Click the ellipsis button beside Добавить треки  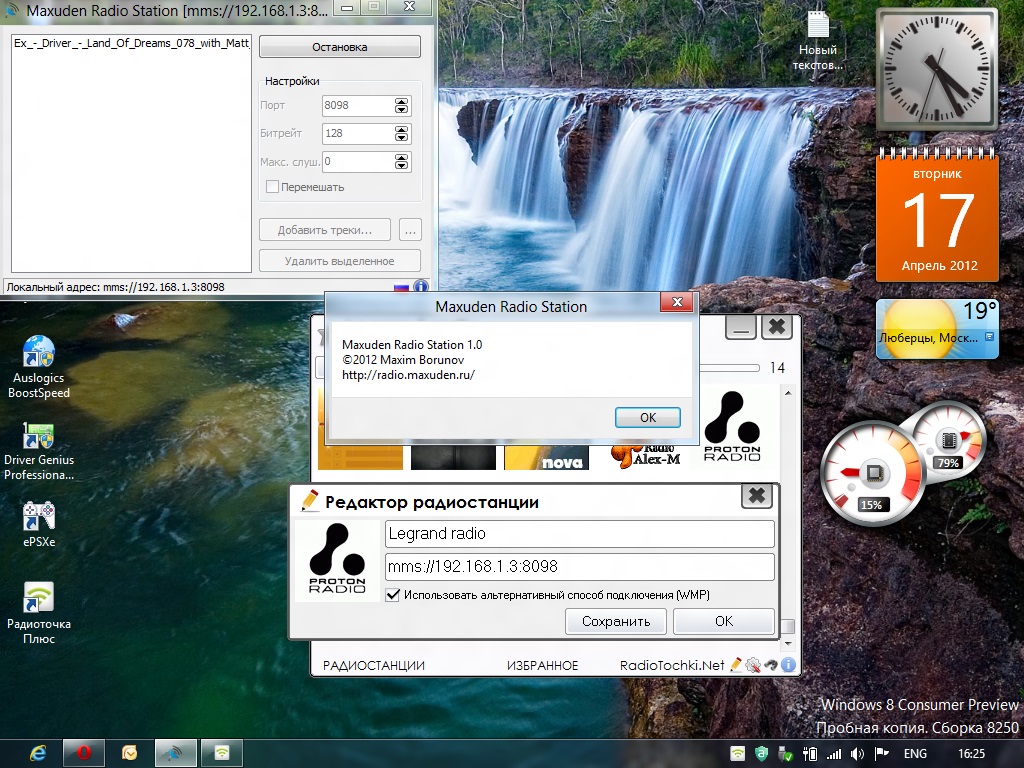(410, 230)
